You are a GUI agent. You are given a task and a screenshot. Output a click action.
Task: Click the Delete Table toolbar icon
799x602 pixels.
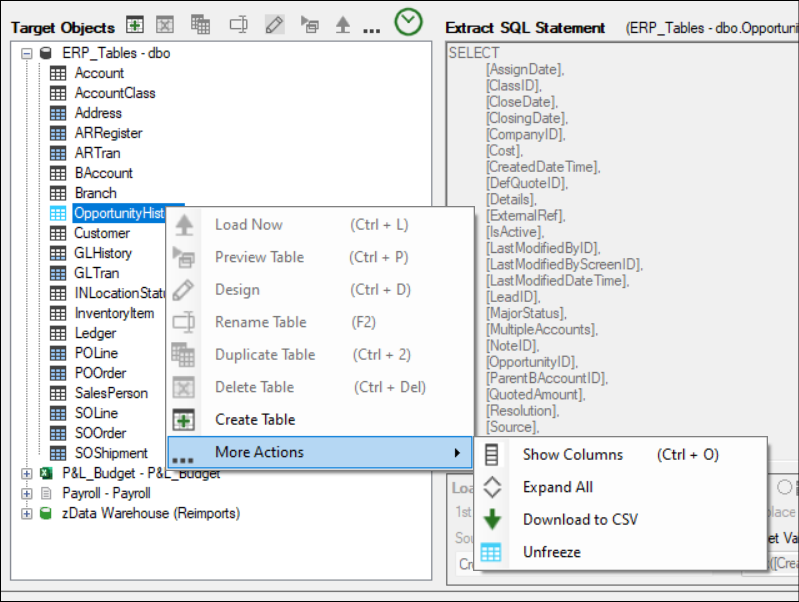(x=166, y=25)
